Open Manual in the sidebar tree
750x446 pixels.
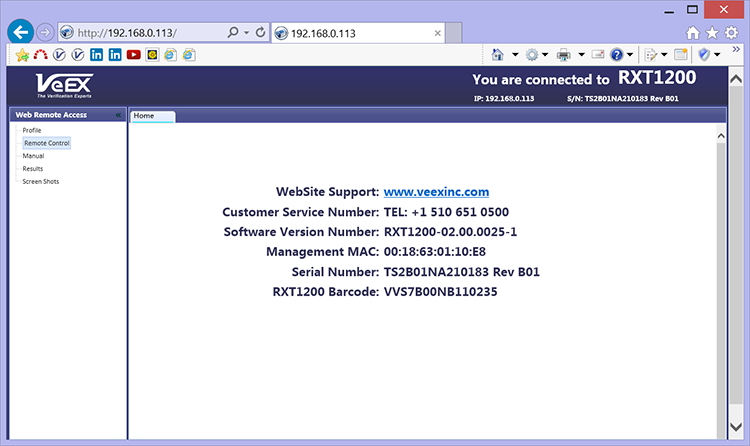(33, 156)
